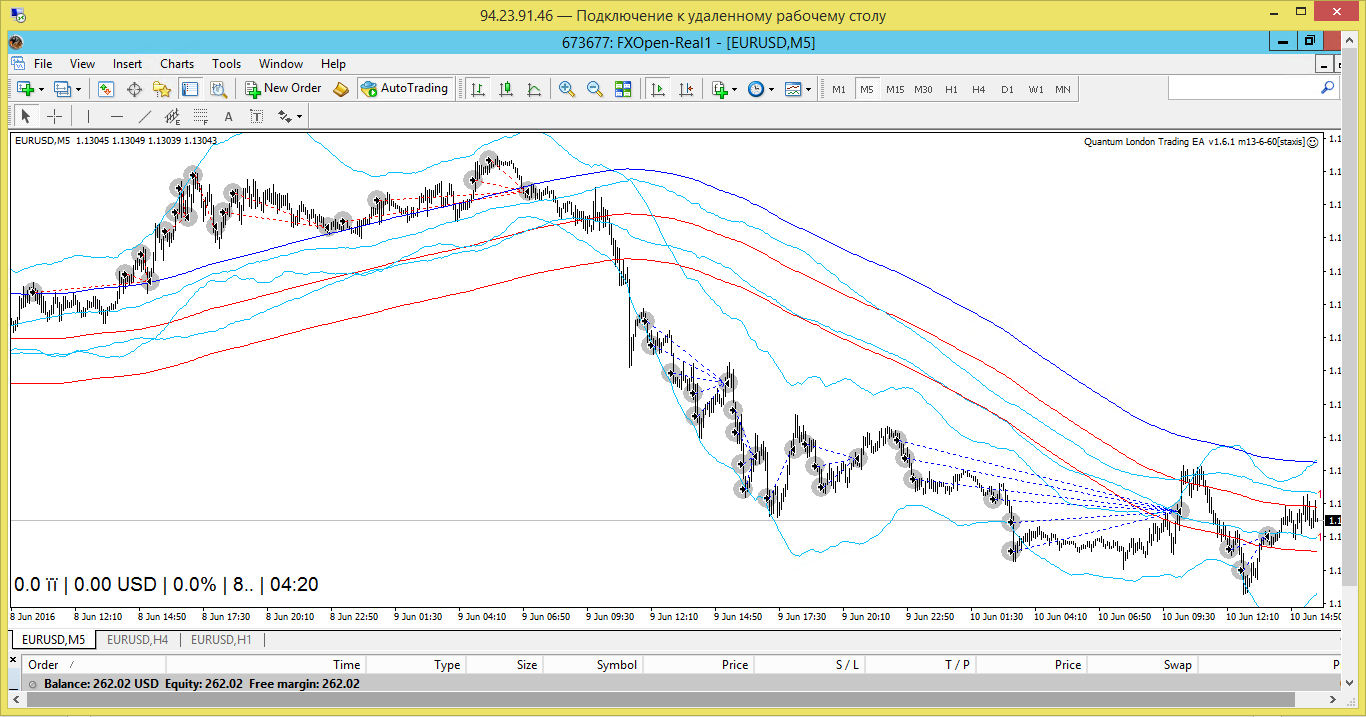Expand the Templates dropdown arrow
The height and width of the screenshot is (717, 1366).
point(808,89)
